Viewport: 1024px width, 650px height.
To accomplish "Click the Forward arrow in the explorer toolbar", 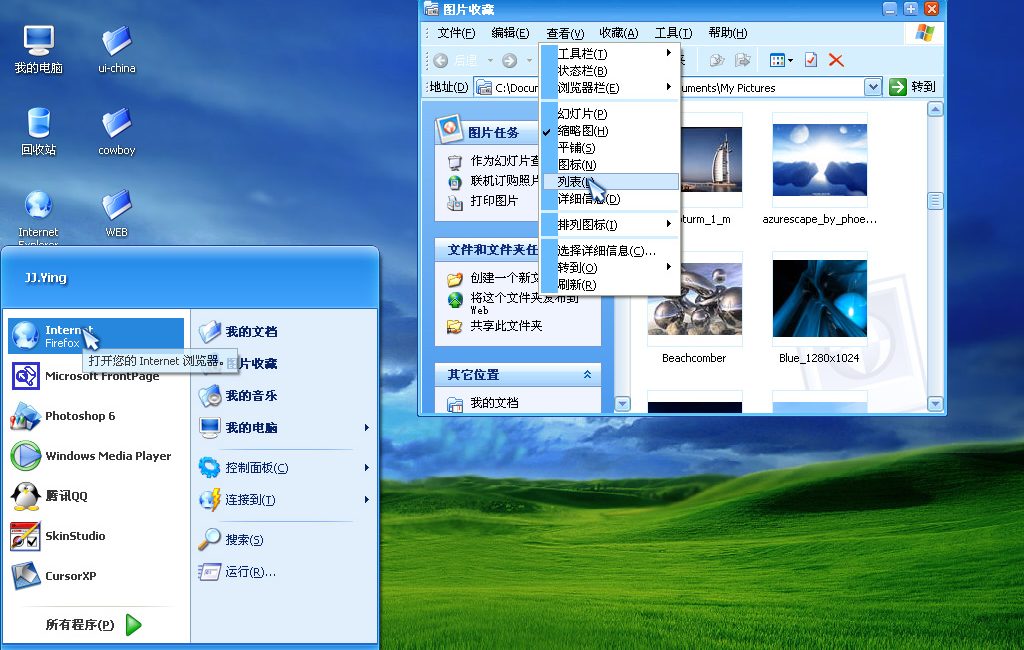I will point(509,61).
